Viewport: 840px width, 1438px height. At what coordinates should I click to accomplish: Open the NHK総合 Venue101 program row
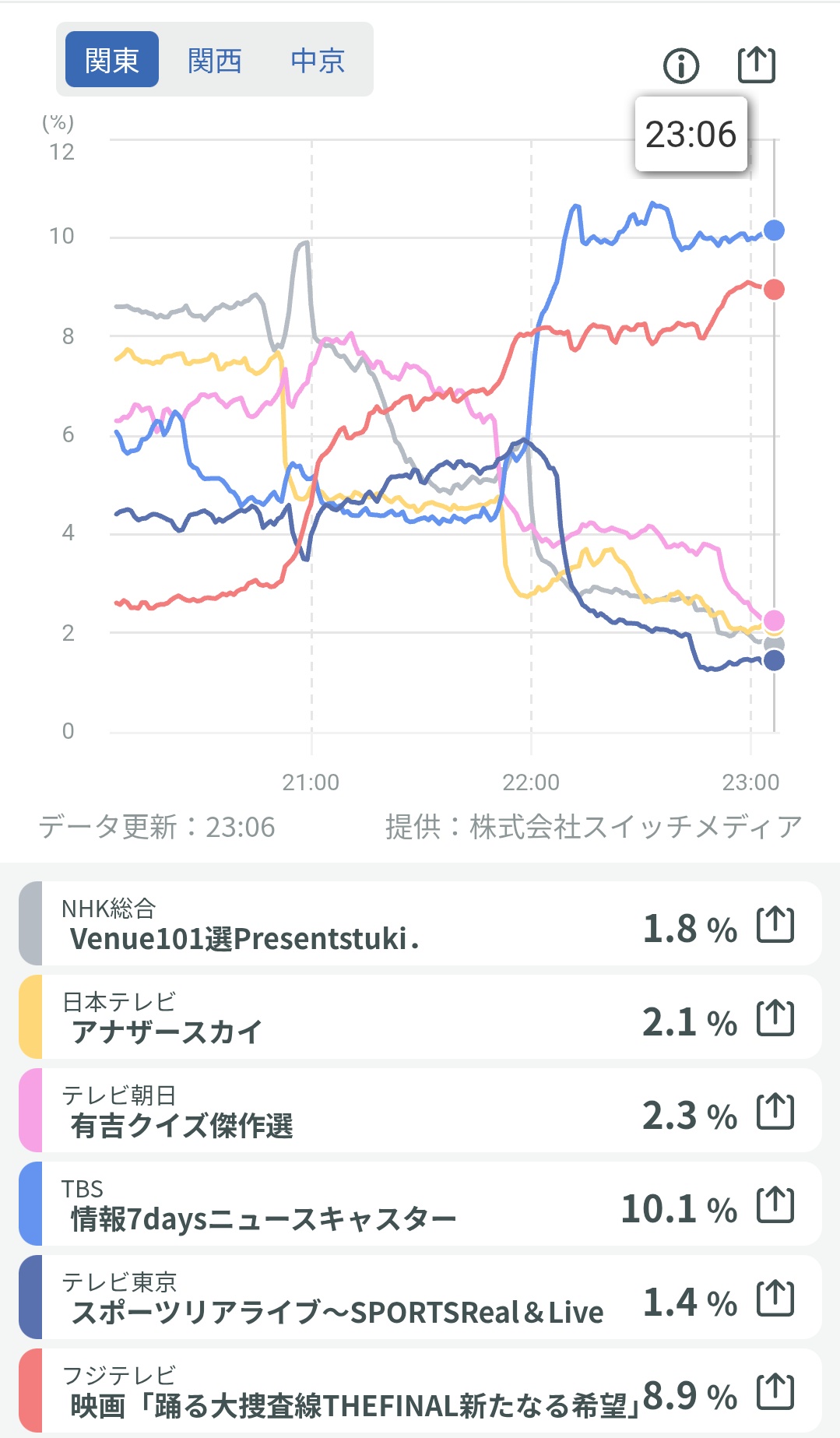tap(420, 924)
